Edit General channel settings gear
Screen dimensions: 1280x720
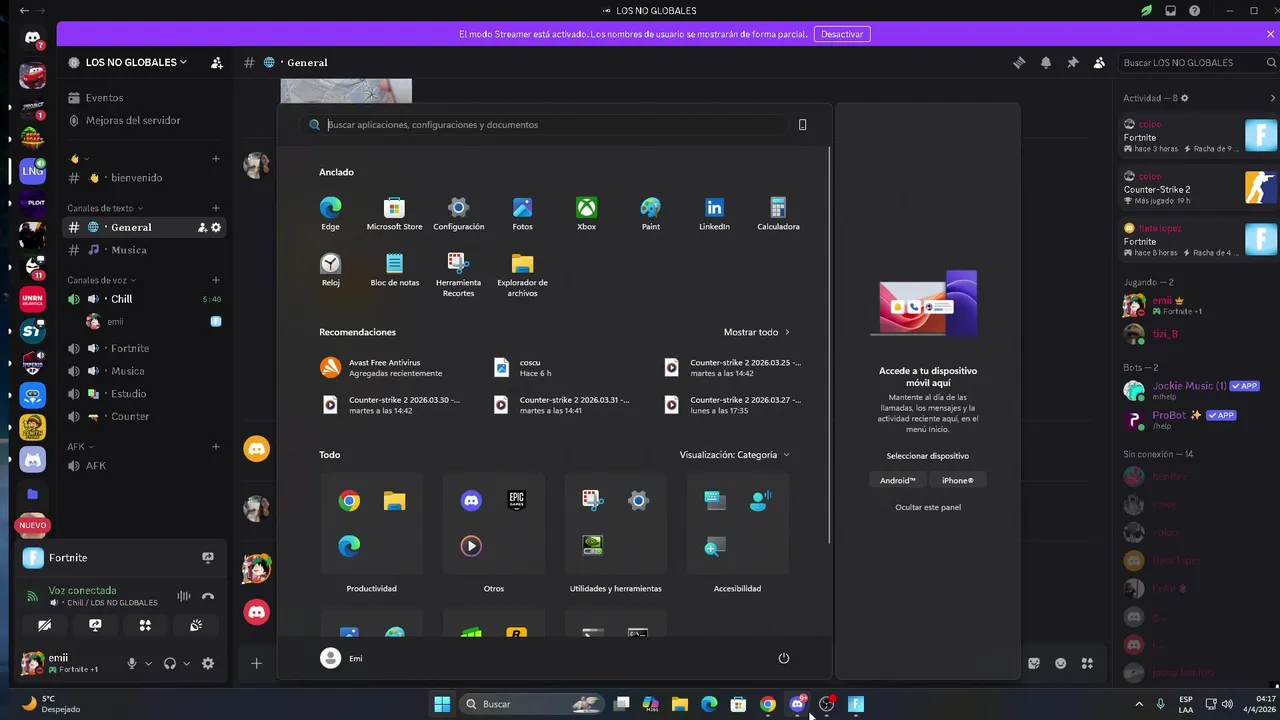216,227
